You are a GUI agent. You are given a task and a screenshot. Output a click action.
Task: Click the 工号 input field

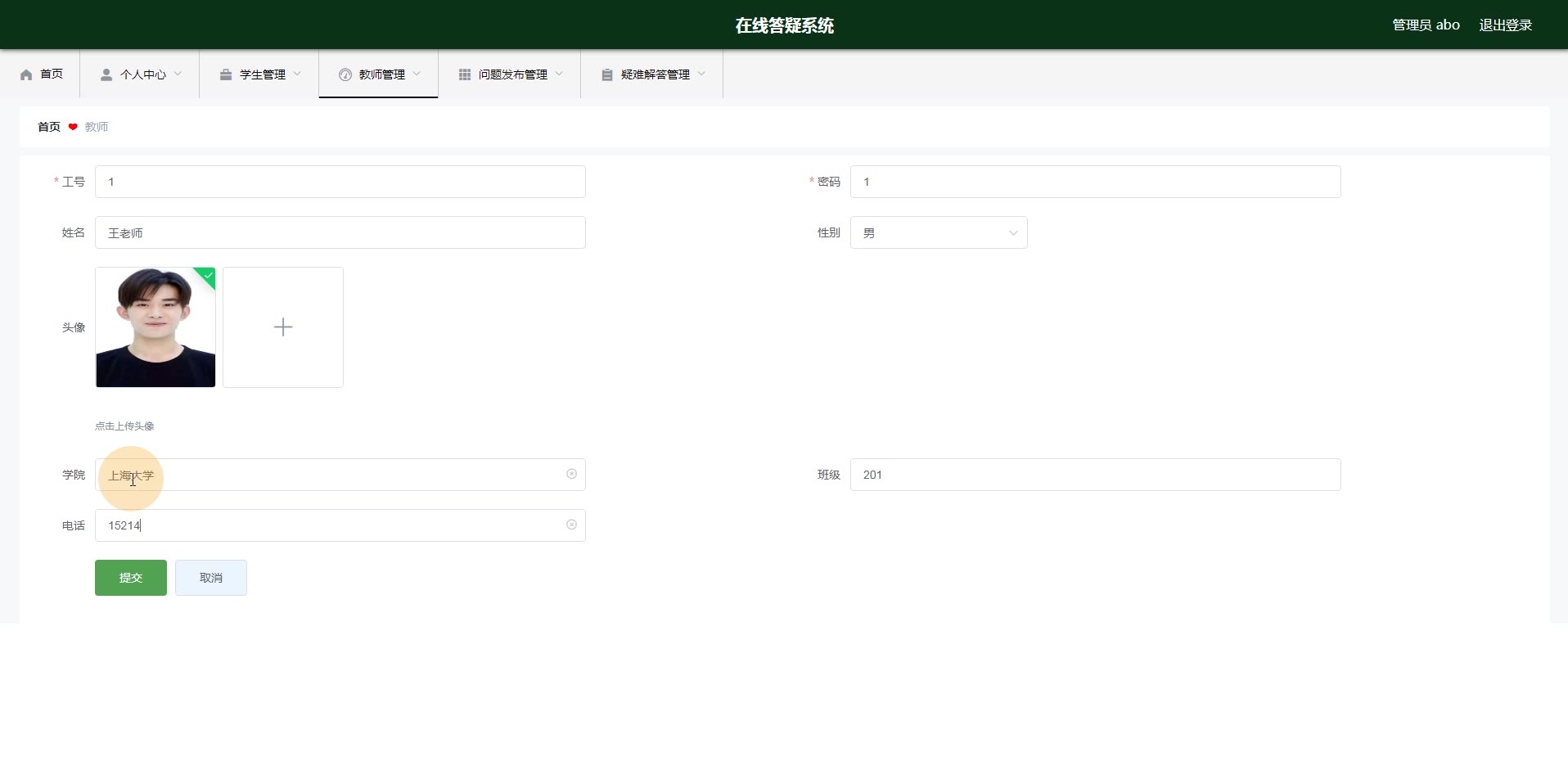click(x=340, y=182)
